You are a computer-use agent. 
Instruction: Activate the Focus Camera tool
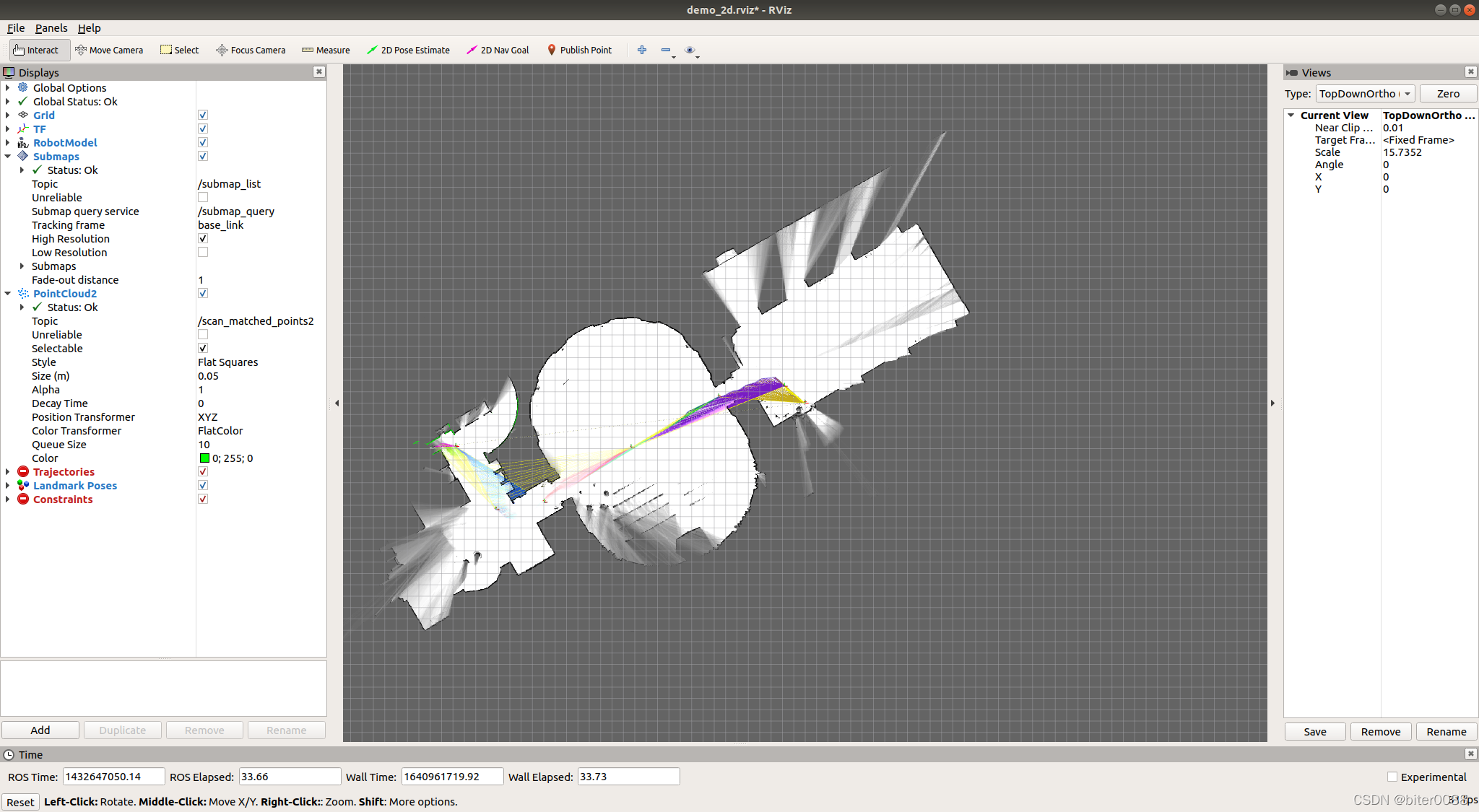251,50
